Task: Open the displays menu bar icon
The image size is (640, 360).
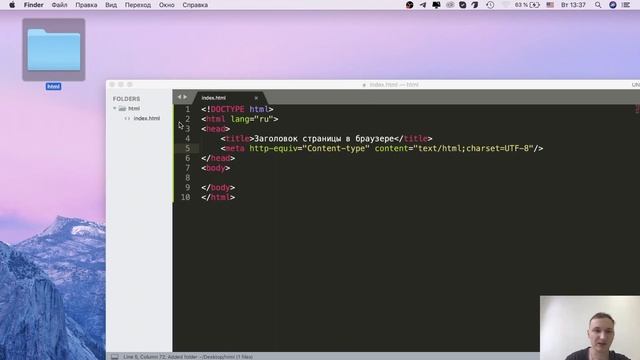Action: point(436,5)
